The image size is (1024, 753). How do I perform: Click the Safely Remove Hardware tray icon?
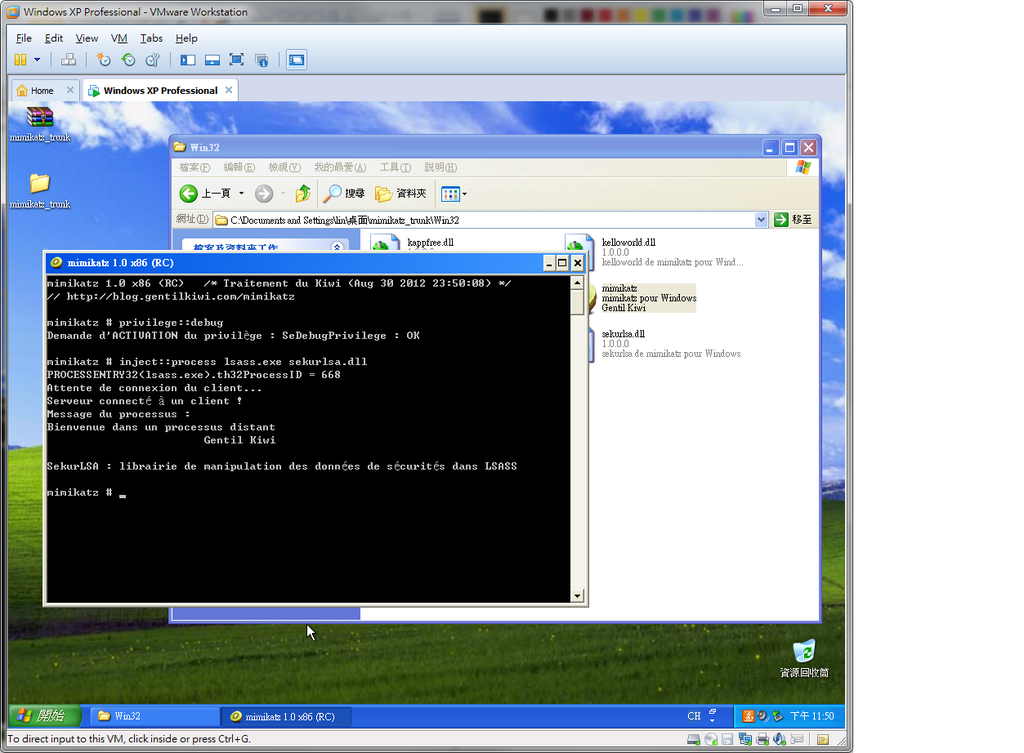(x=777, y=716)
